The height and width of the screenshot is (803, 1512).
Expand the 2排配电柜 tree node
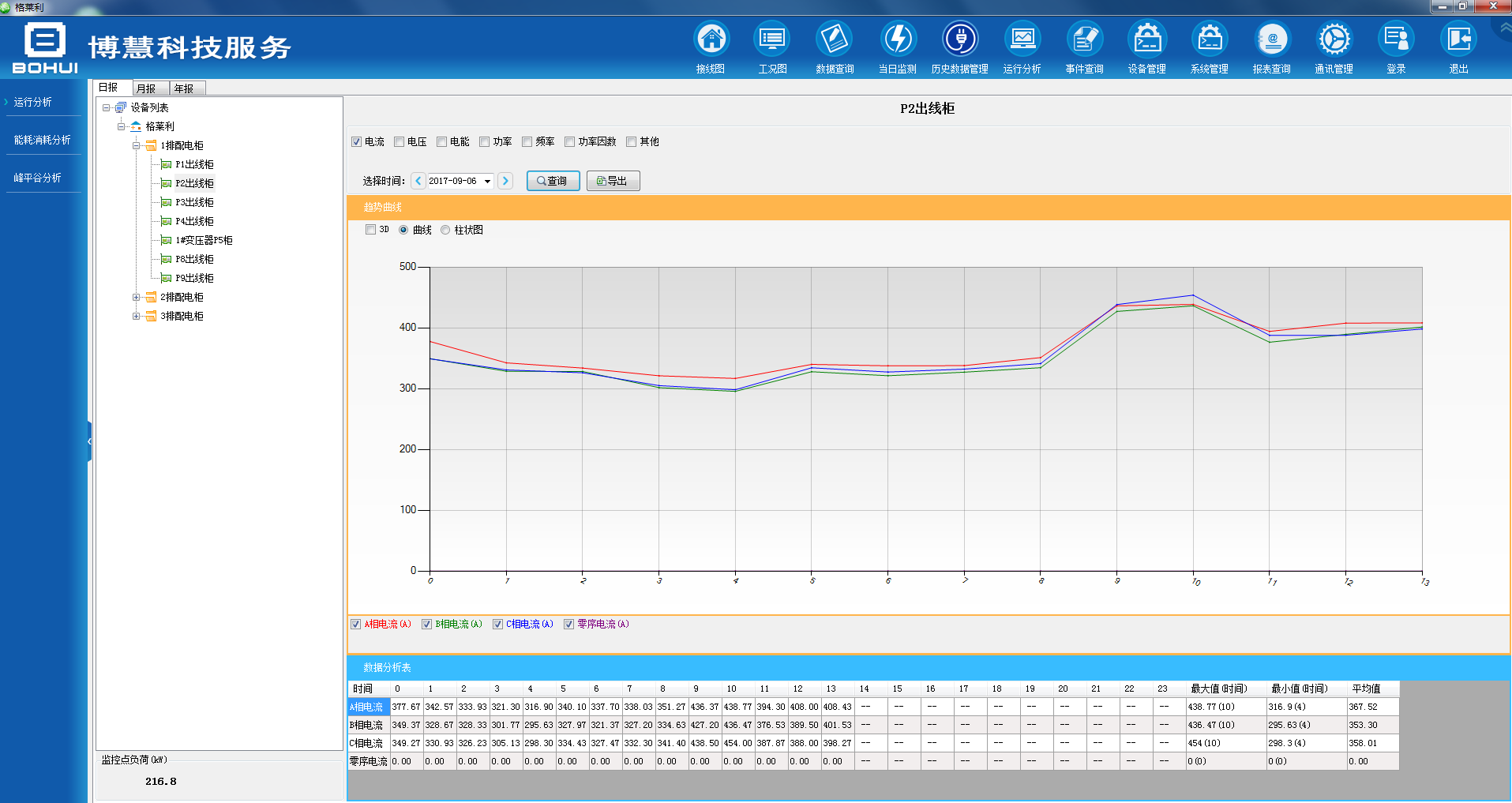coord(137,298)
